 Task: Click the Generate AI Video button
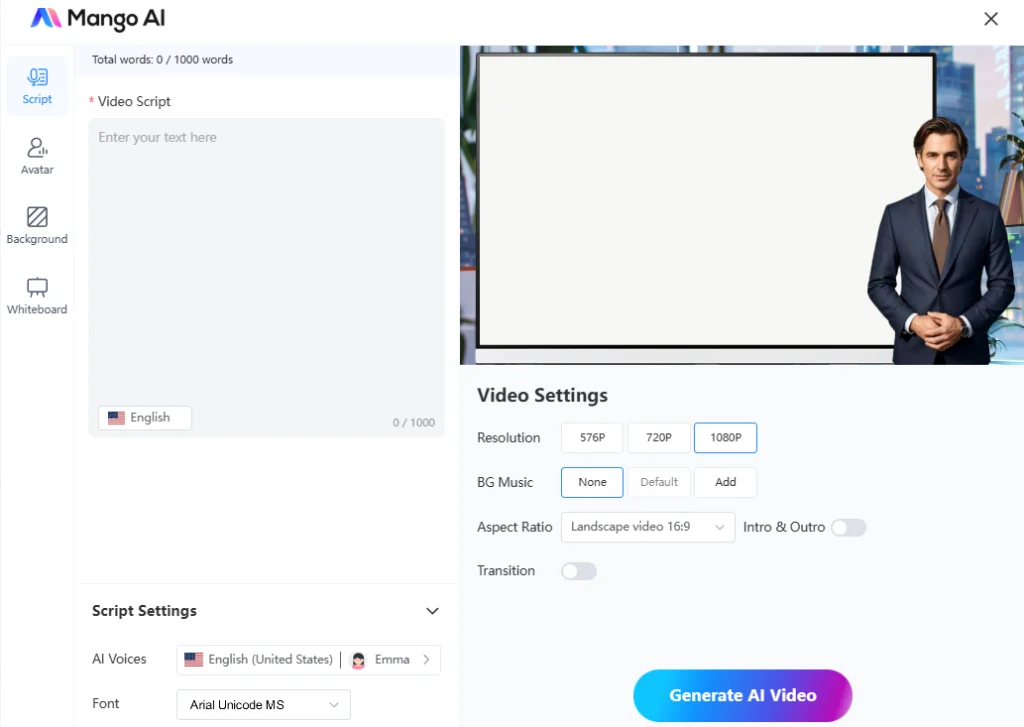pyautogui.click(x=742, y=695)
